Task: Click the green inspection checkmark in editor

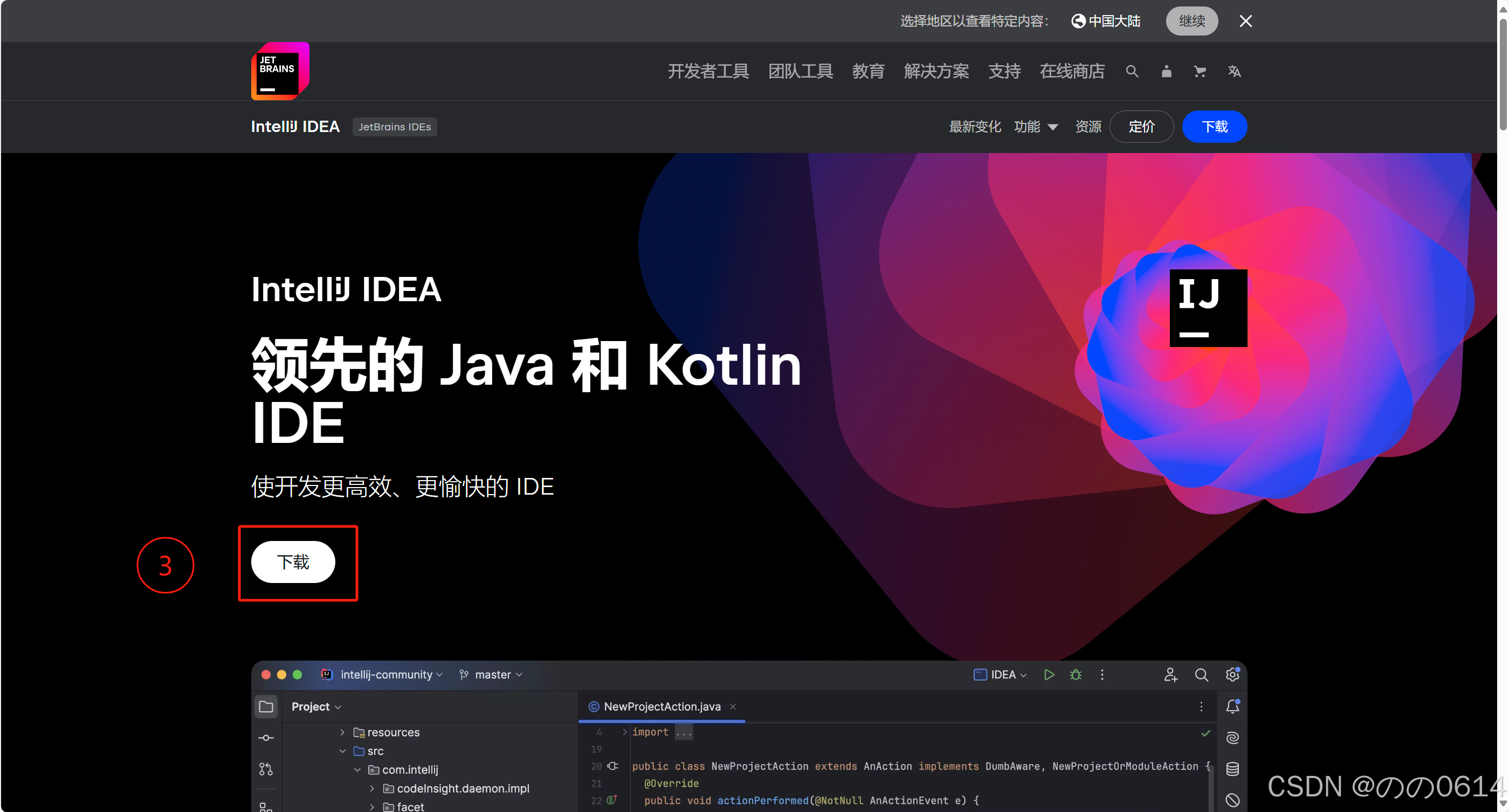Action: (x=1205, y=733)
